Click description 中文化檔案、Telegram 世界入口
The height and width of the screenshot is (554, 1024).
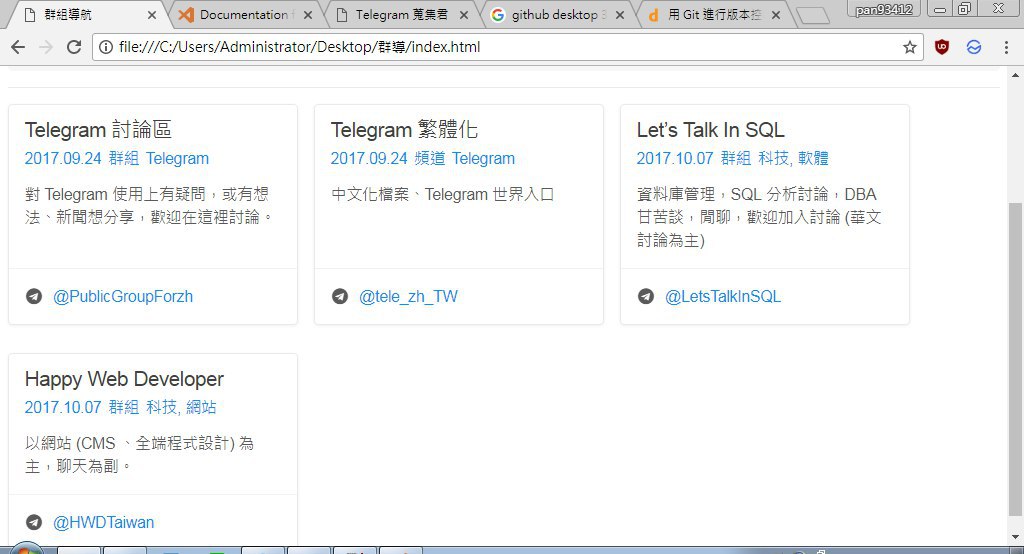442,194
